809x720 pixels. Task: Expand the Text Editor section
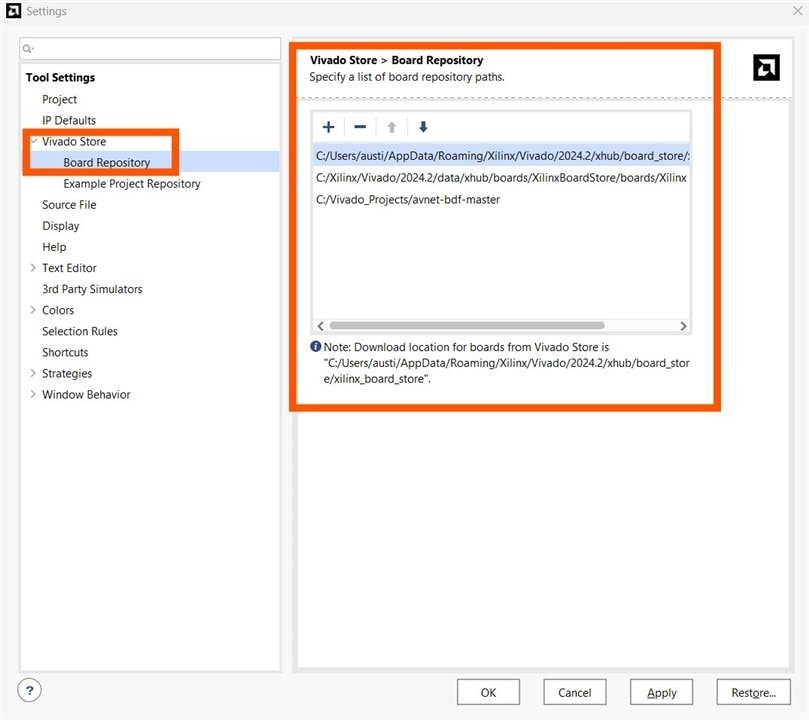coord(33,267)
